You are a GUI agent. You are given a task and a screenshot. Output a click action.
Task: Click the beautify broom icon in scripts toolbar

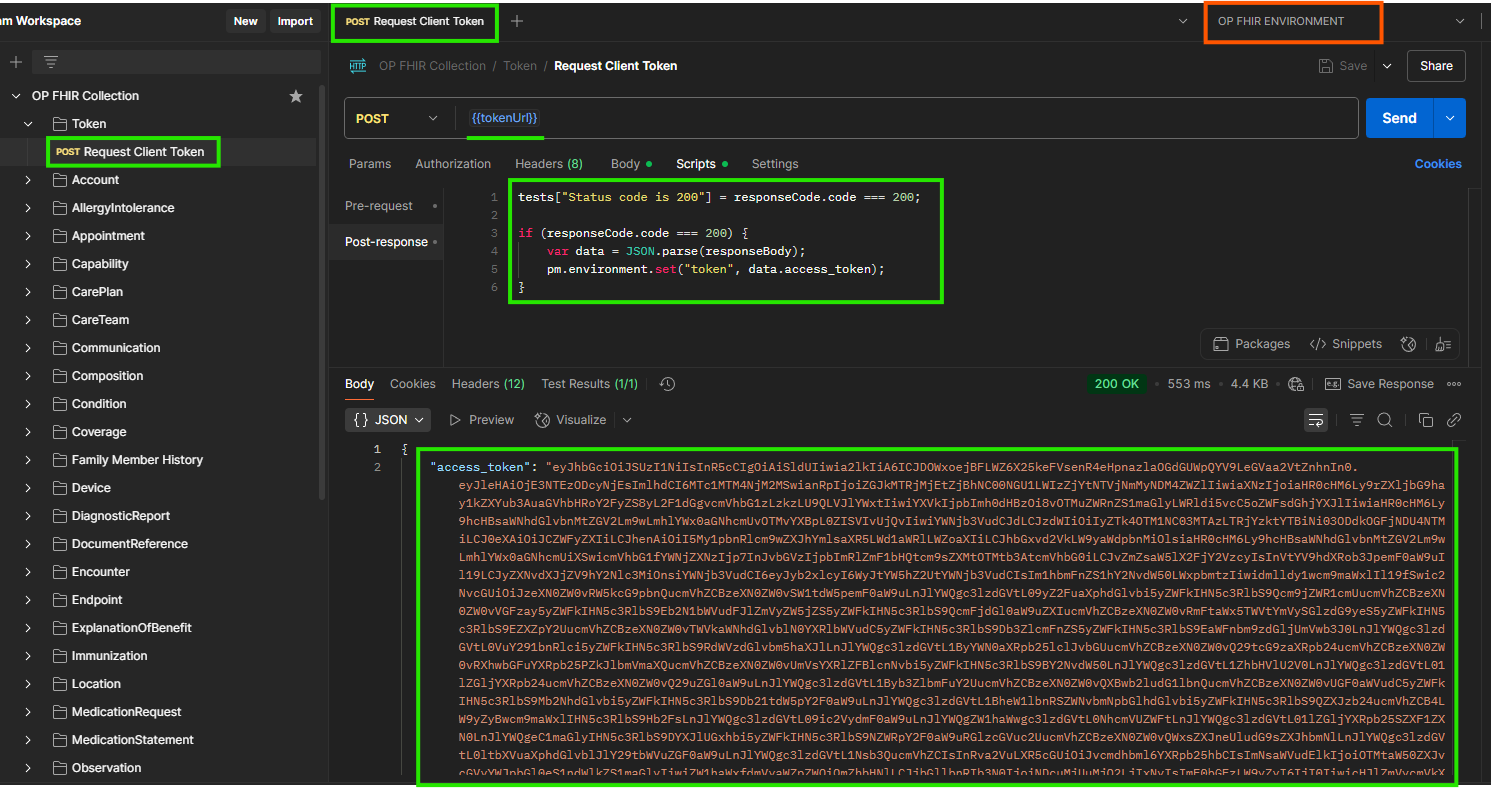click(1442, 344)
